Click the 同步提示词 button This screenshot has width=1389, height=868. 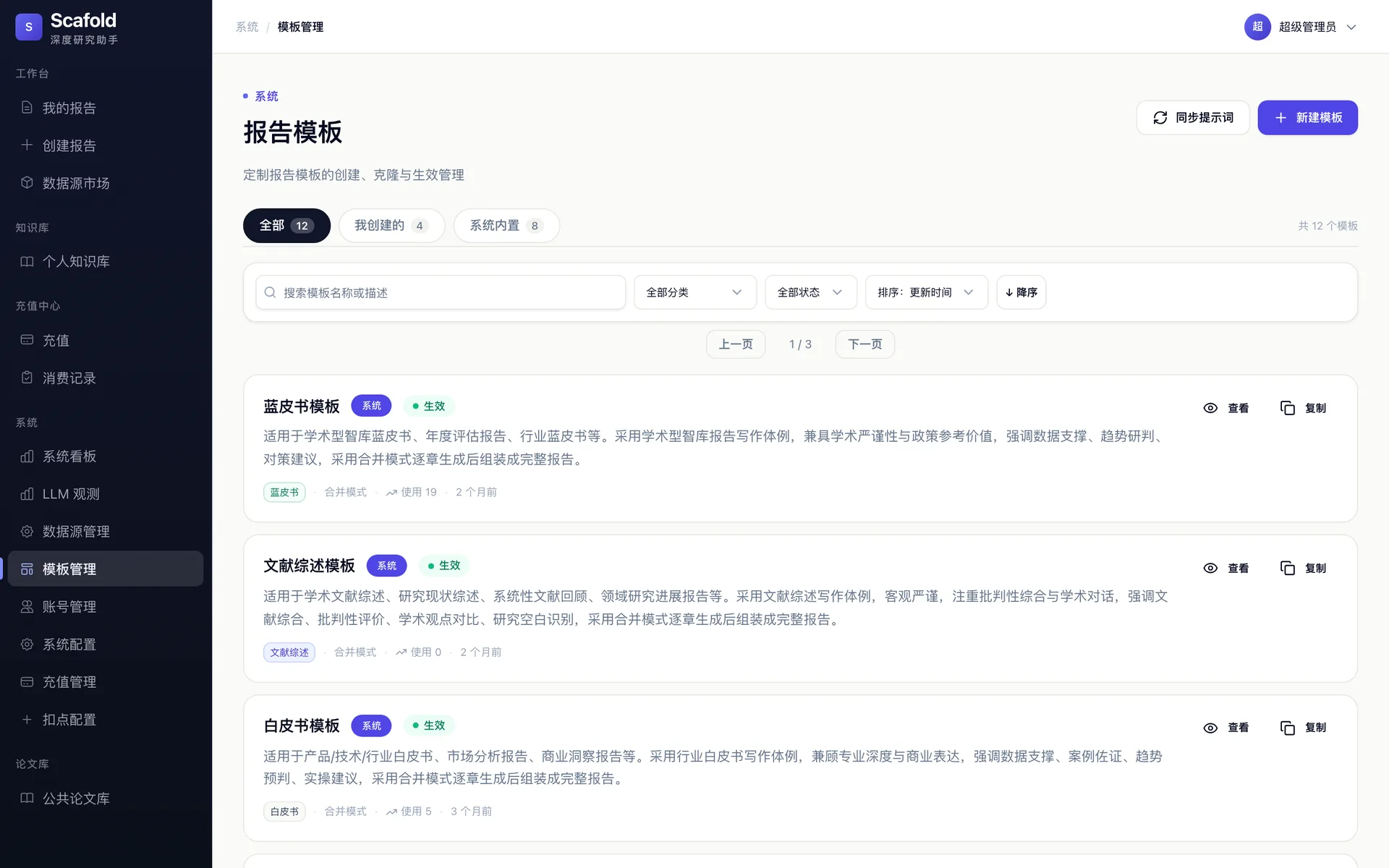click(1192, 117)
